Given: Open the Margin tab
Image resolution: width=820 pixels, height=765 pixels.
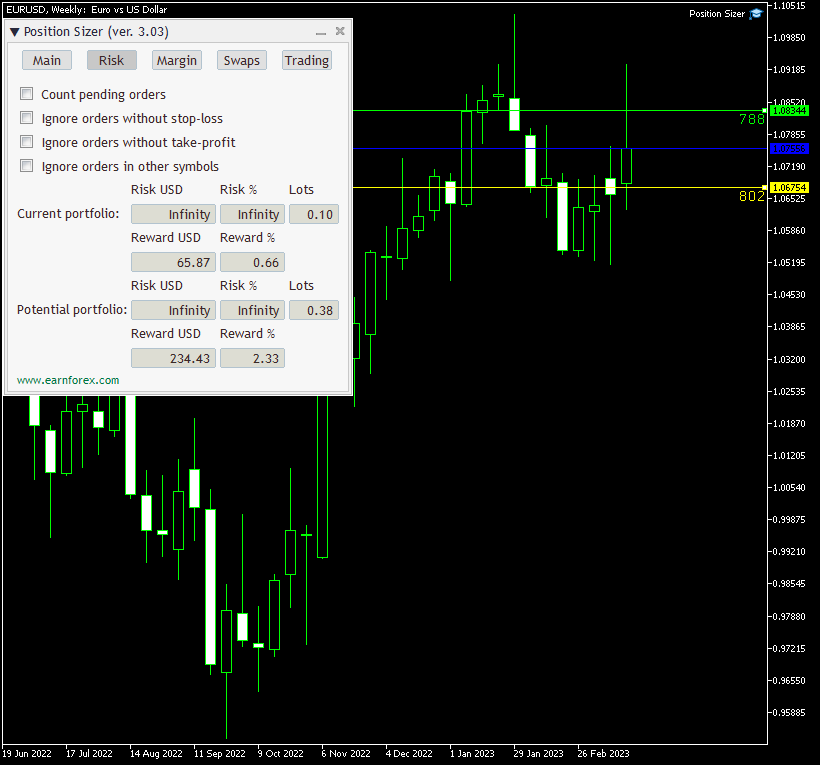Looking at the screenshot, I should [176, 60].
